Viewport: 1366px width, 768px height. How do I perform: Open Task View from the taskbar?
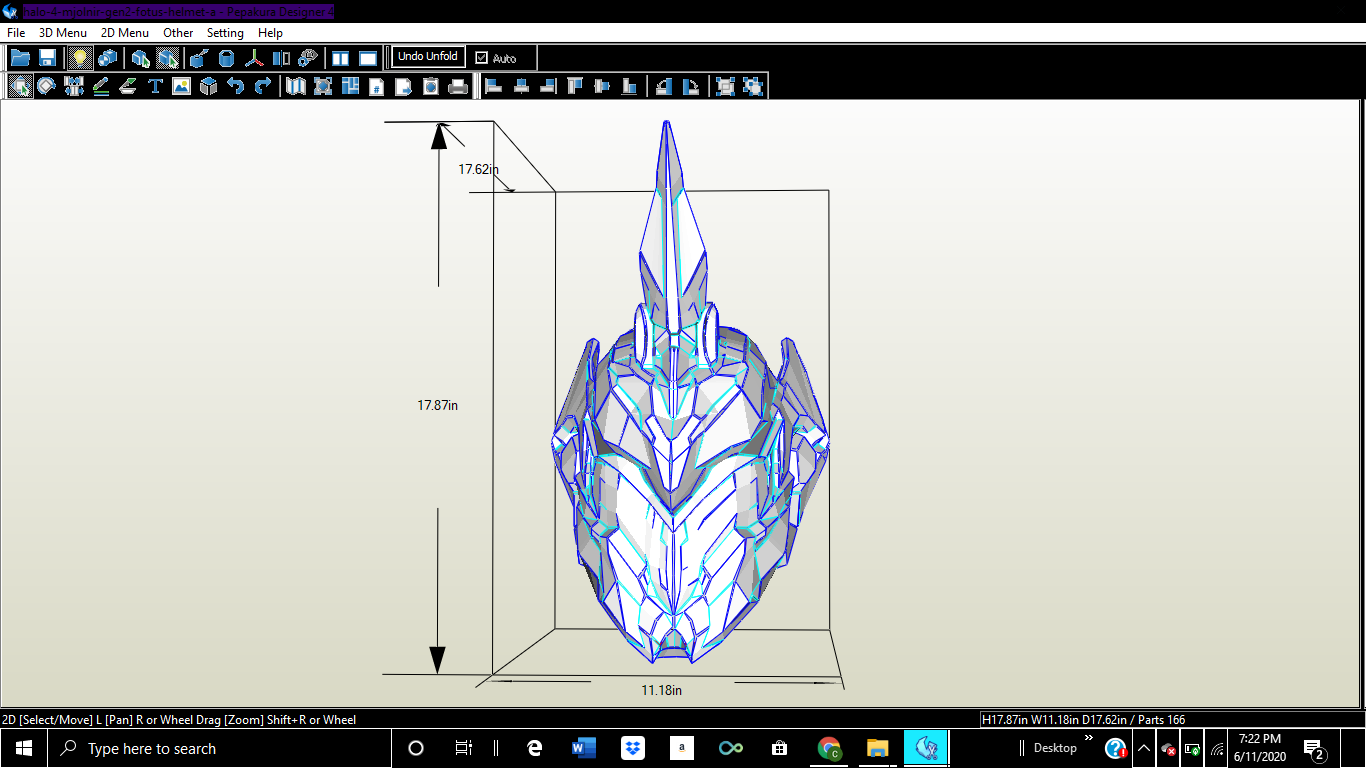pyautogui.click(x=463, y=748)
